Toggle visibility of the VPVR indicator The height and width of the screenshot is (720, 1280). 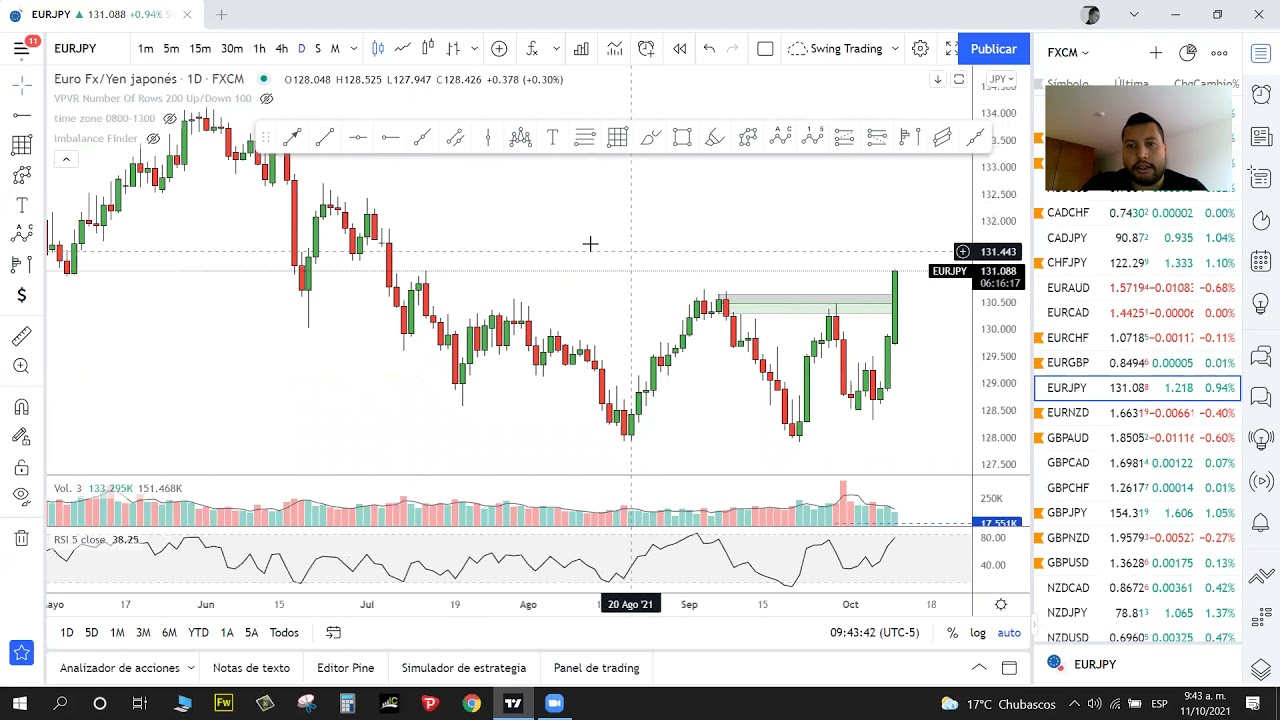(266, 98)
